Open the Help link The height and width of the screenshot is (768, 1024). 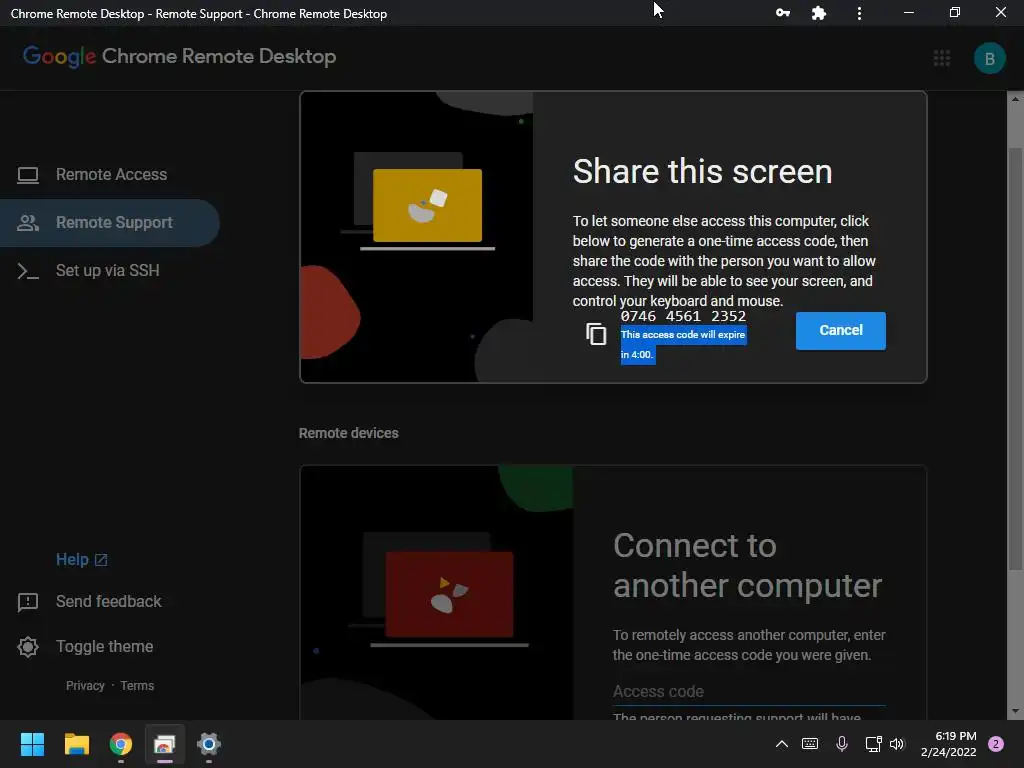pos(82,560)
